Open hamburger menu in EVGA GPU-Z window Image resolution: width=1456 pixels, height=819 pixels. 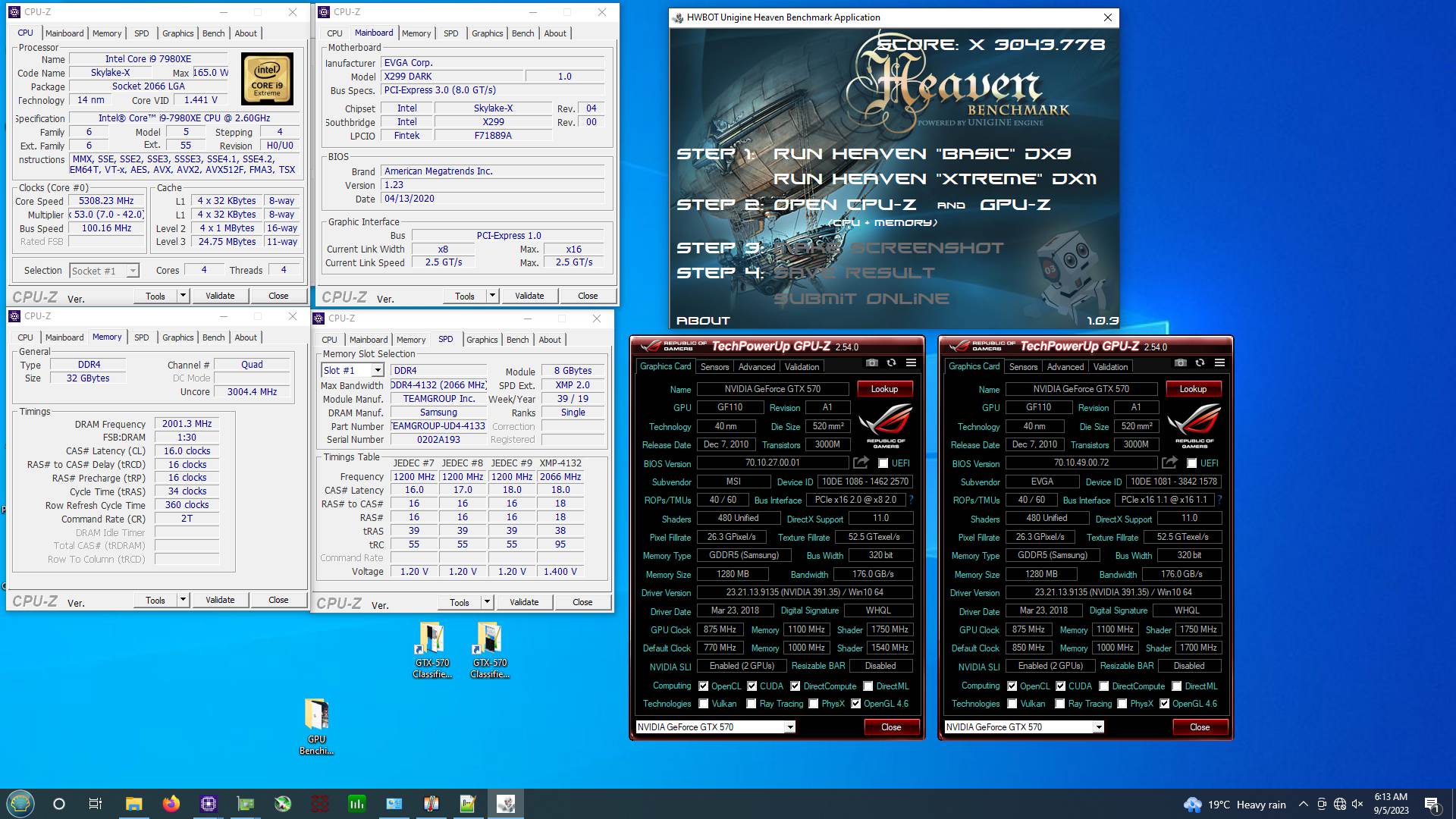[x=1219, y=363]
